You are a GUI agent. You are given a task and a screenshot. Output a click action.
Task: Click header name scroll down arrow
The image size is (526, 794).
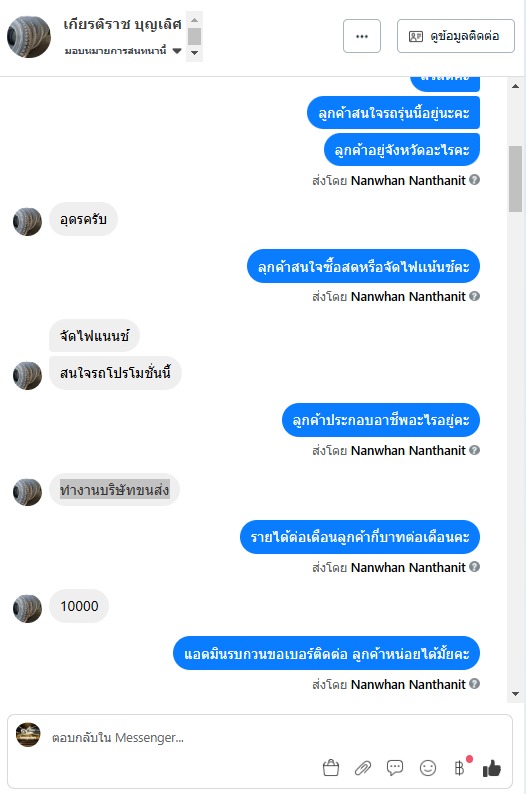[194, 53]
